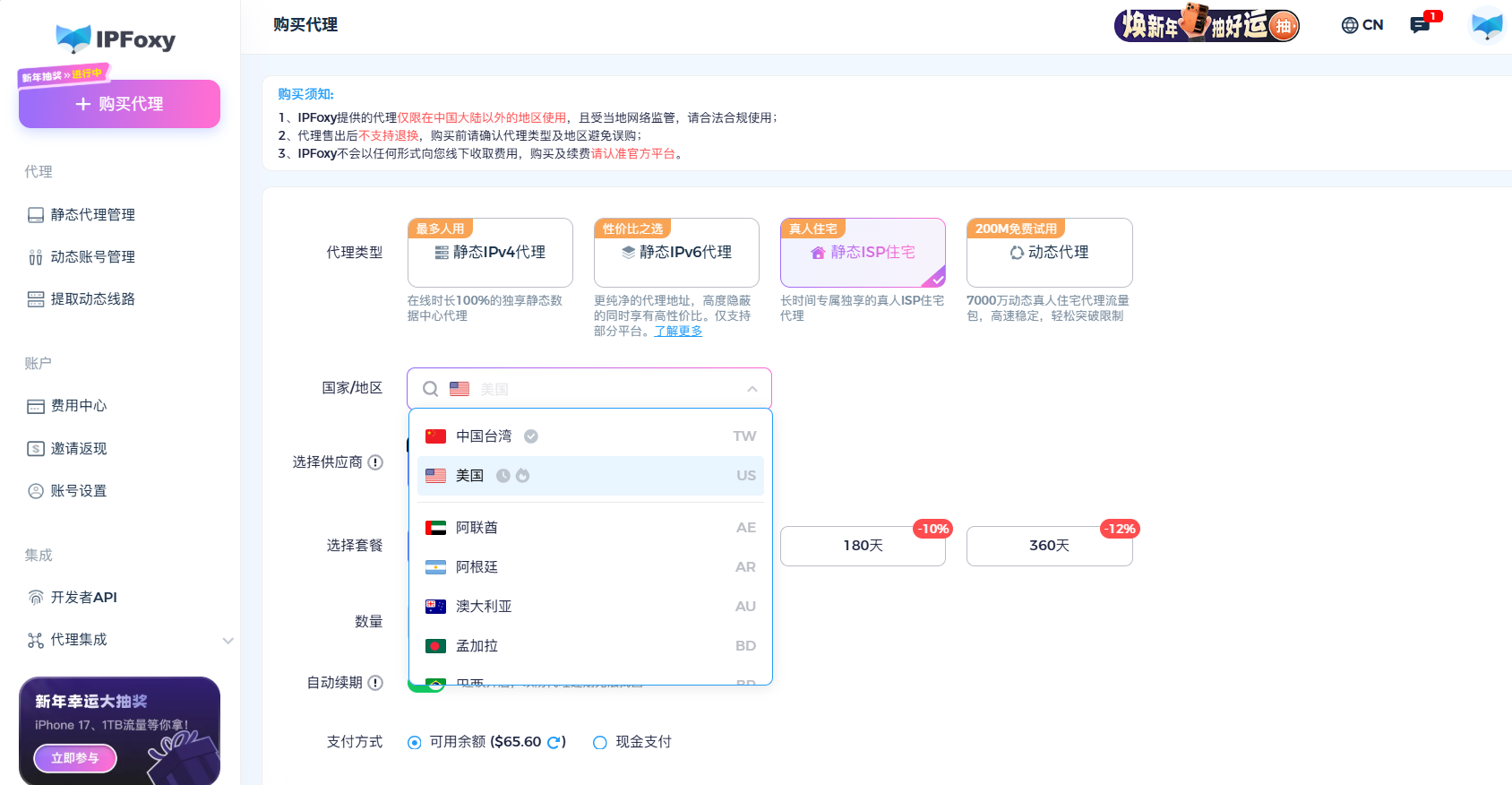The width and height of the screenshot is (1512, 785).
Task: Click the 动态账号管理 sidebar icon
Action: (36, 257)
